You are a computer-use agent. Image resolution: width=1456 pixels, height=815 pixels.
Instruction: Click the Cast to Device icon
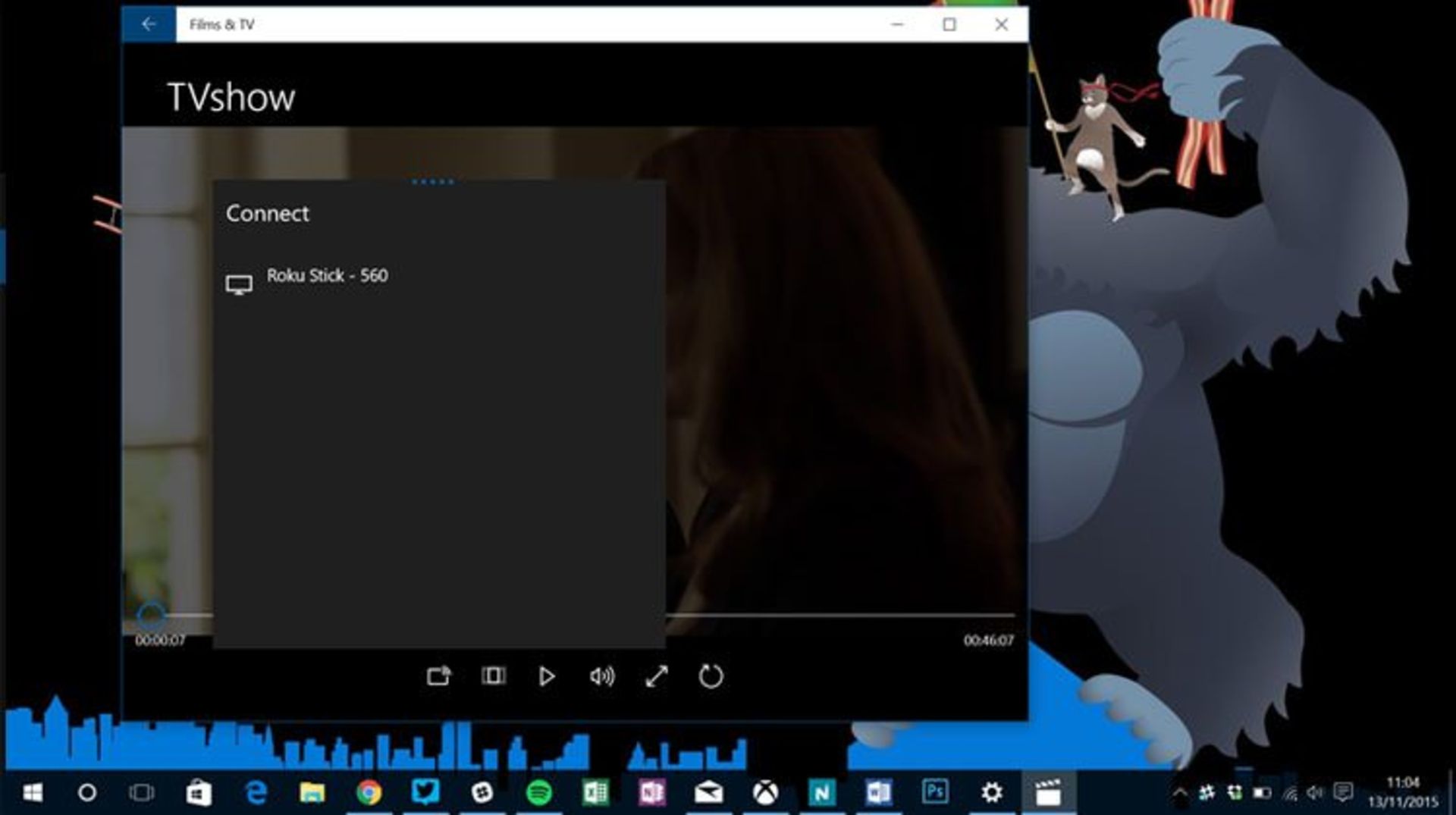pos(438,676)
